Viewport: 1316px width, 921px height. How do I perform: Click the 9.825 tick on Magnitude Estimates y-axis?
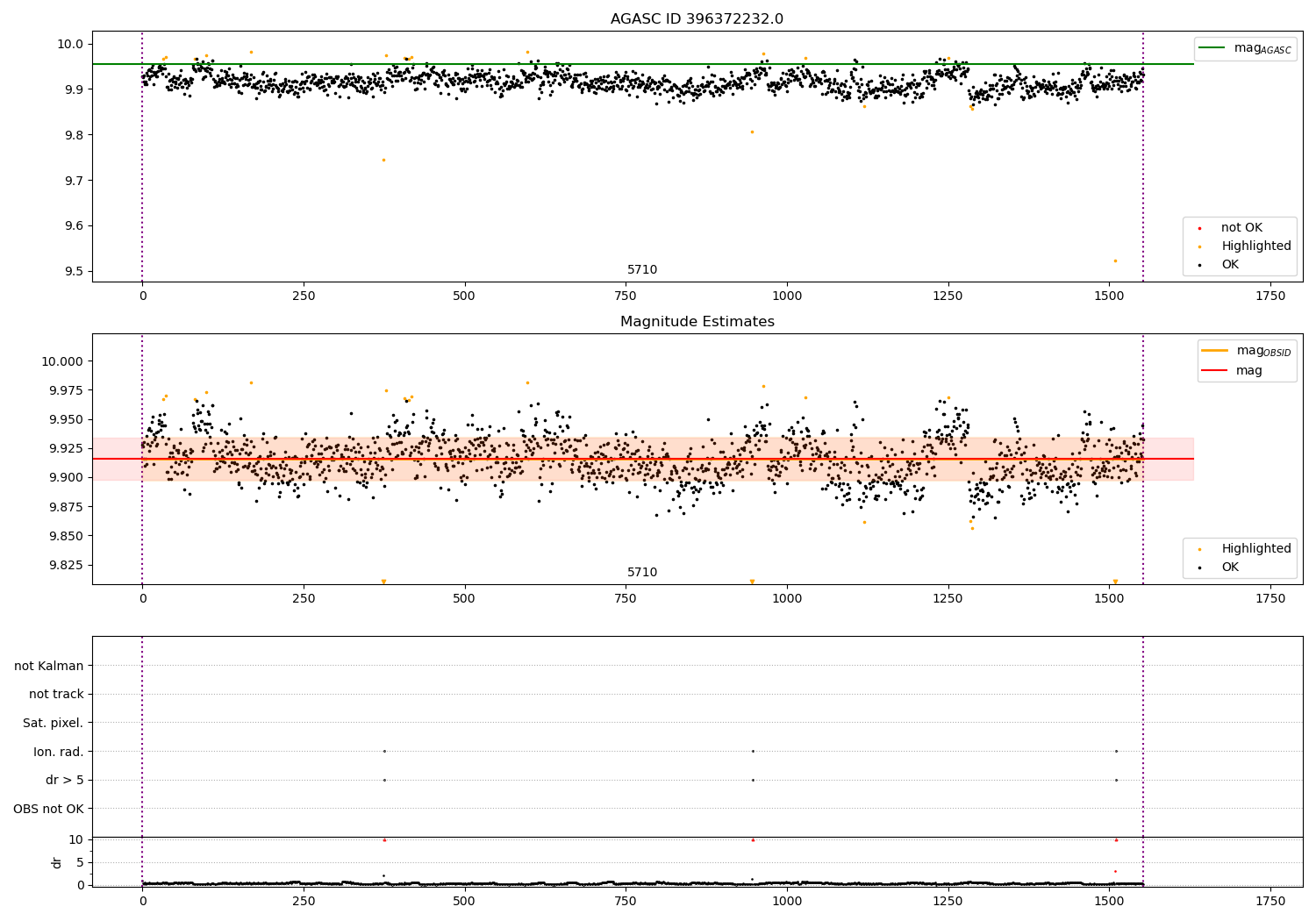tap(66, 565)
